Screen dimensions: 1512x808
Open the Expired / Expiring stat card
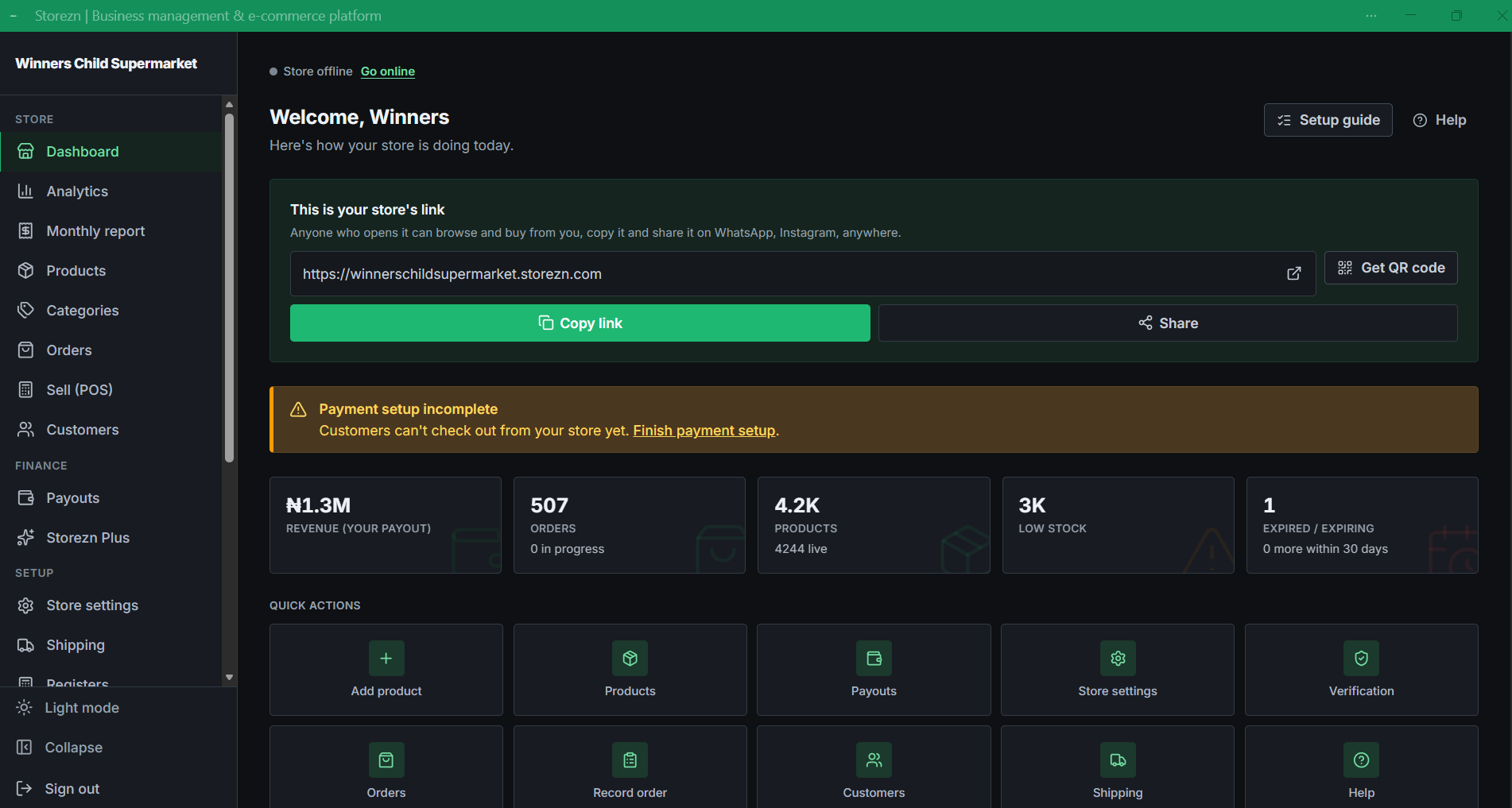pyautogui.click(x=1362, y=525)
